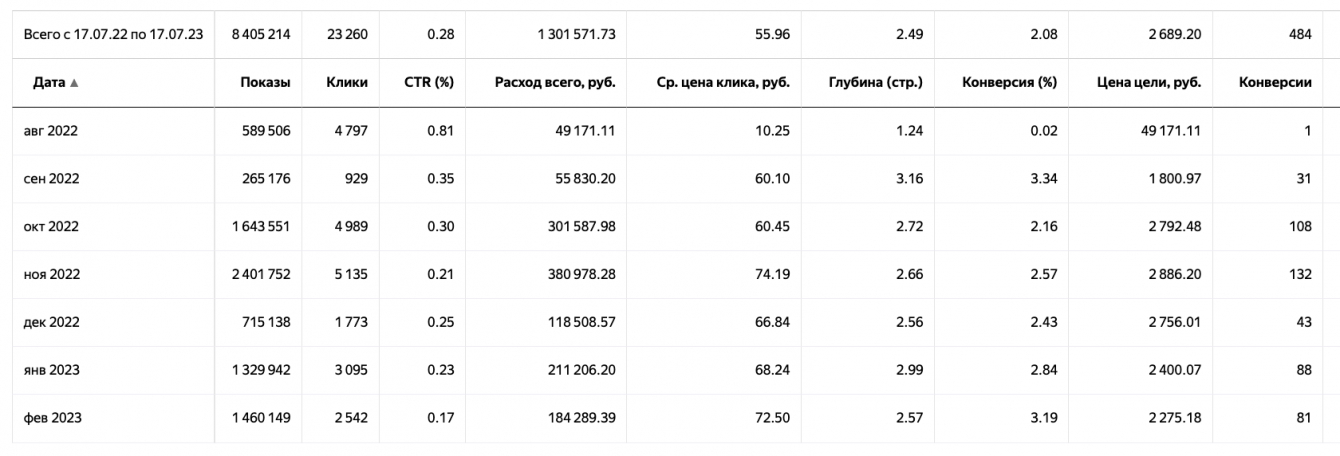
Task: Click the total period summary cell
Action: click(x=113, y=34)
